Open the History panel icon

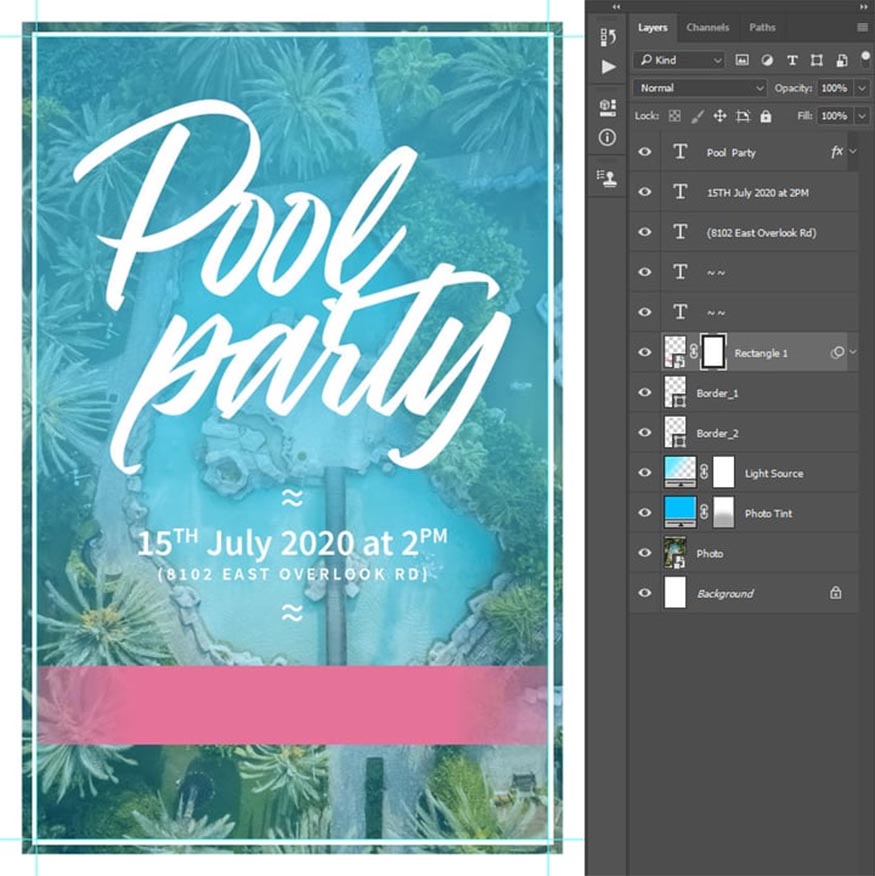pos(607,37)
